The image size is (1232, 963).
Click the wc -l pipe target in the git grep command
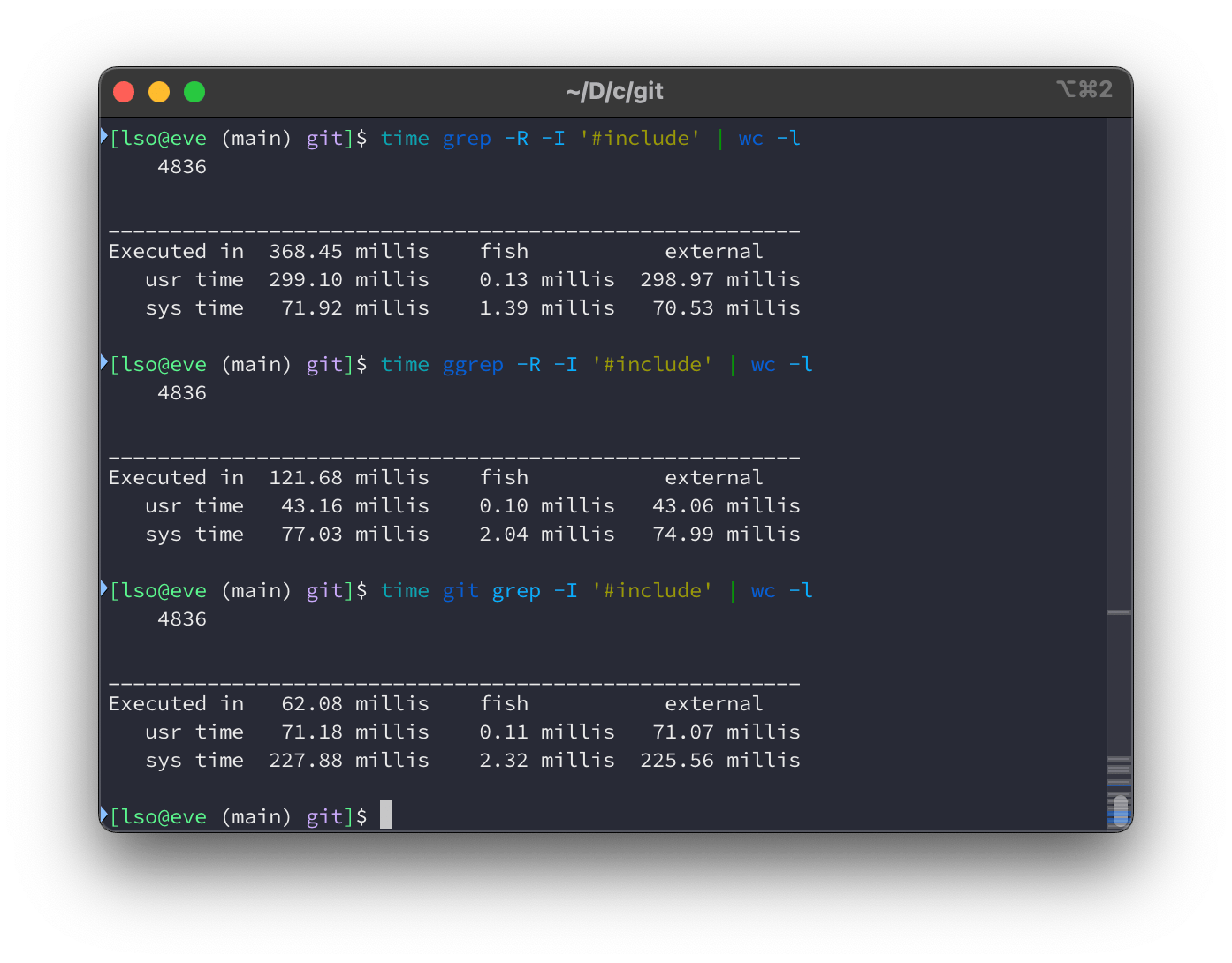(781, 590)
